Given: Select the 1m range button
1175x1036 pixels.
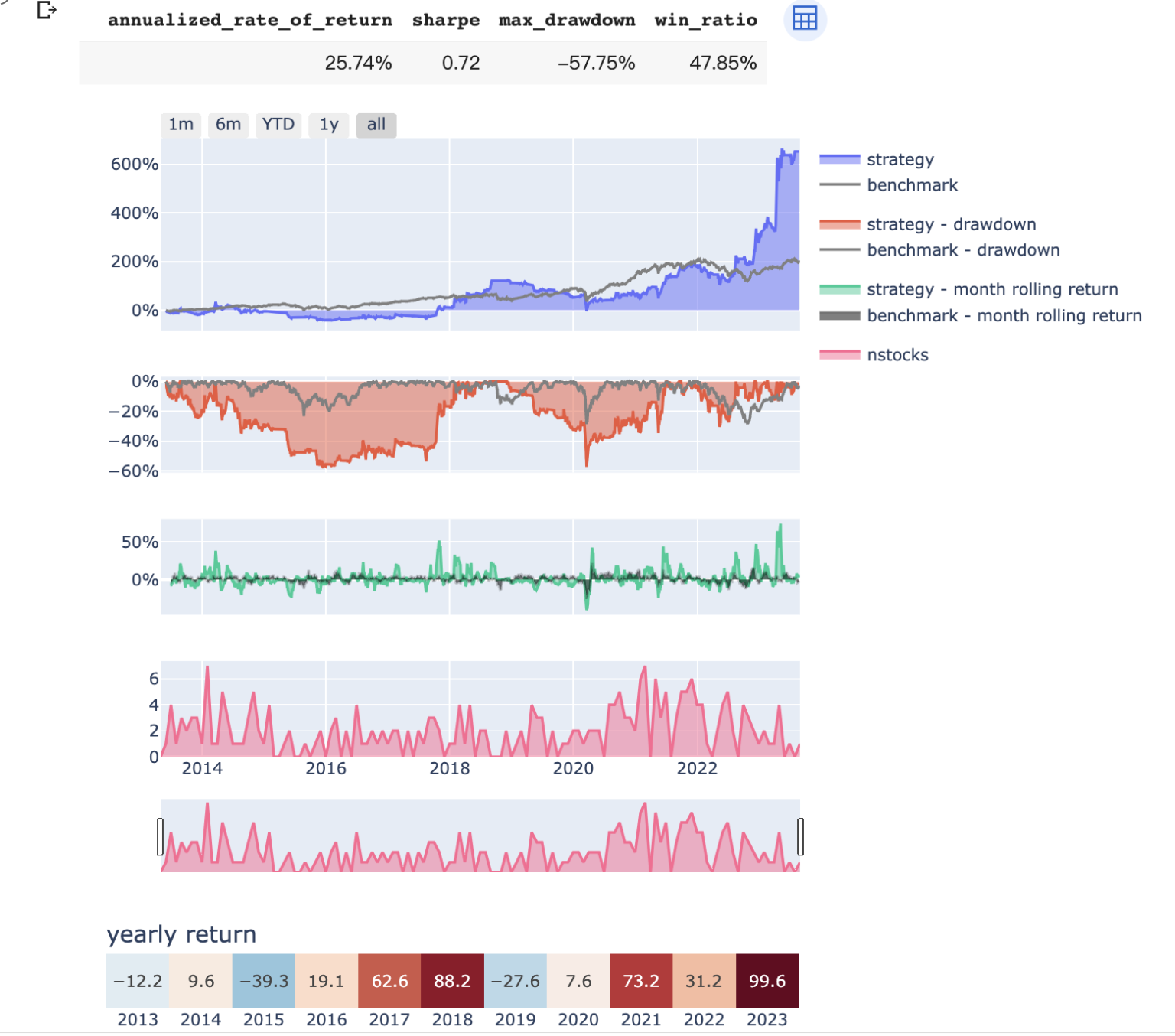Looking at the screenshot, I should [181, 125].
